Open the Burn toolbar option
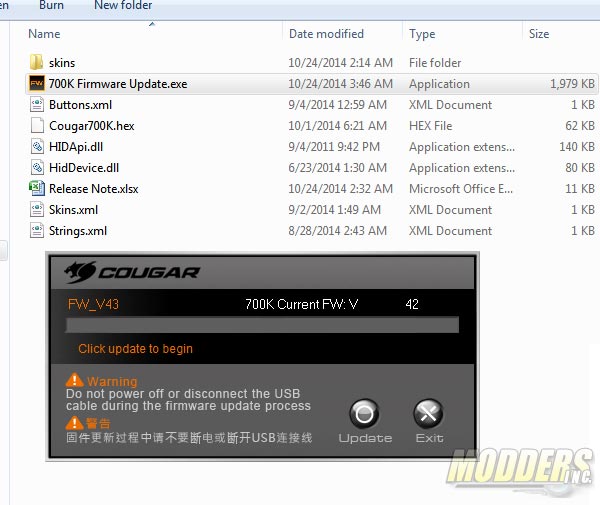Viewport: 600px width, 505px height. coord(51,5)
